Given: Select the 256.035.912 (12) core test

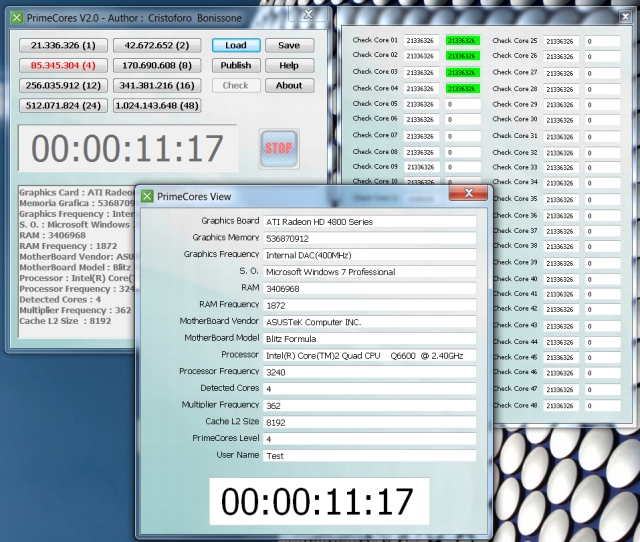Looking at the screenshot, I should (x=63, y=85).
